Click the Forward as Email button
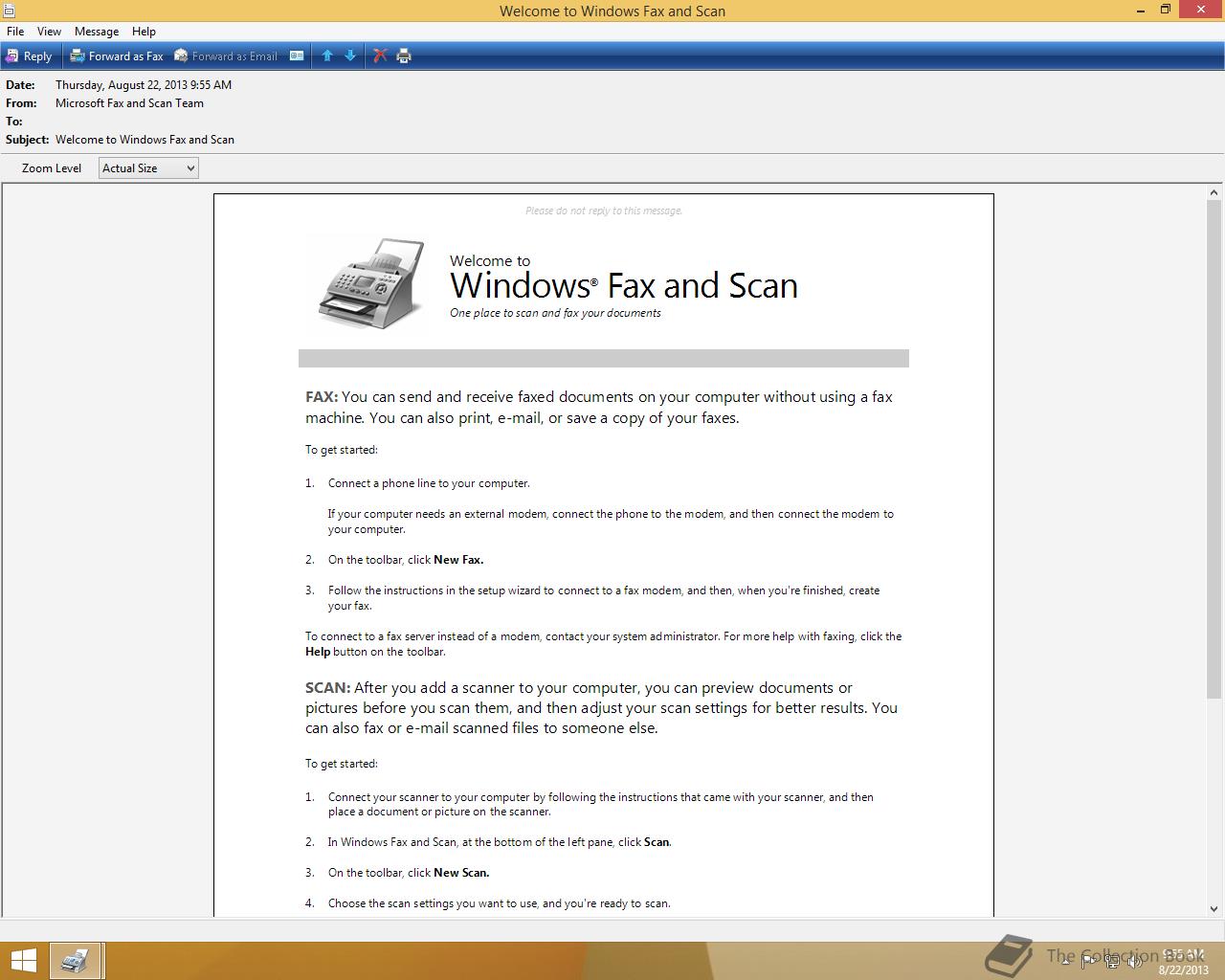The image size is (1225, 980). pos(225,56)
